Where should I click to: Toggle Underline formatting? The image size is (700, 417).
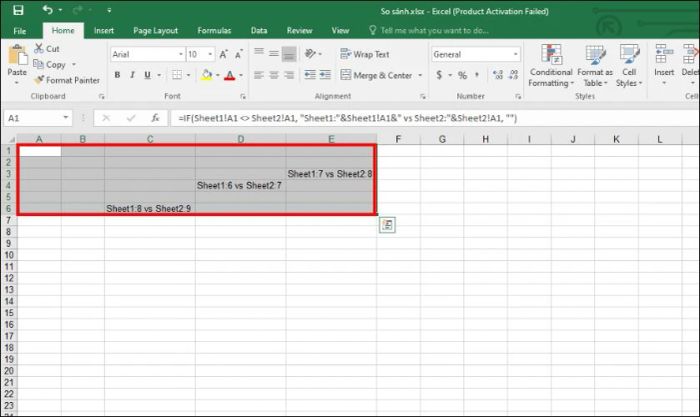pyautogui.click(x=147, y=75)
